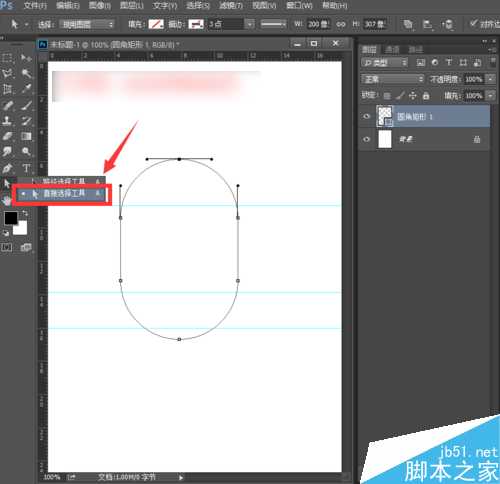Hide the rounded rectangle 1 layer
500x484 pixels.
[x=367, y=116]
